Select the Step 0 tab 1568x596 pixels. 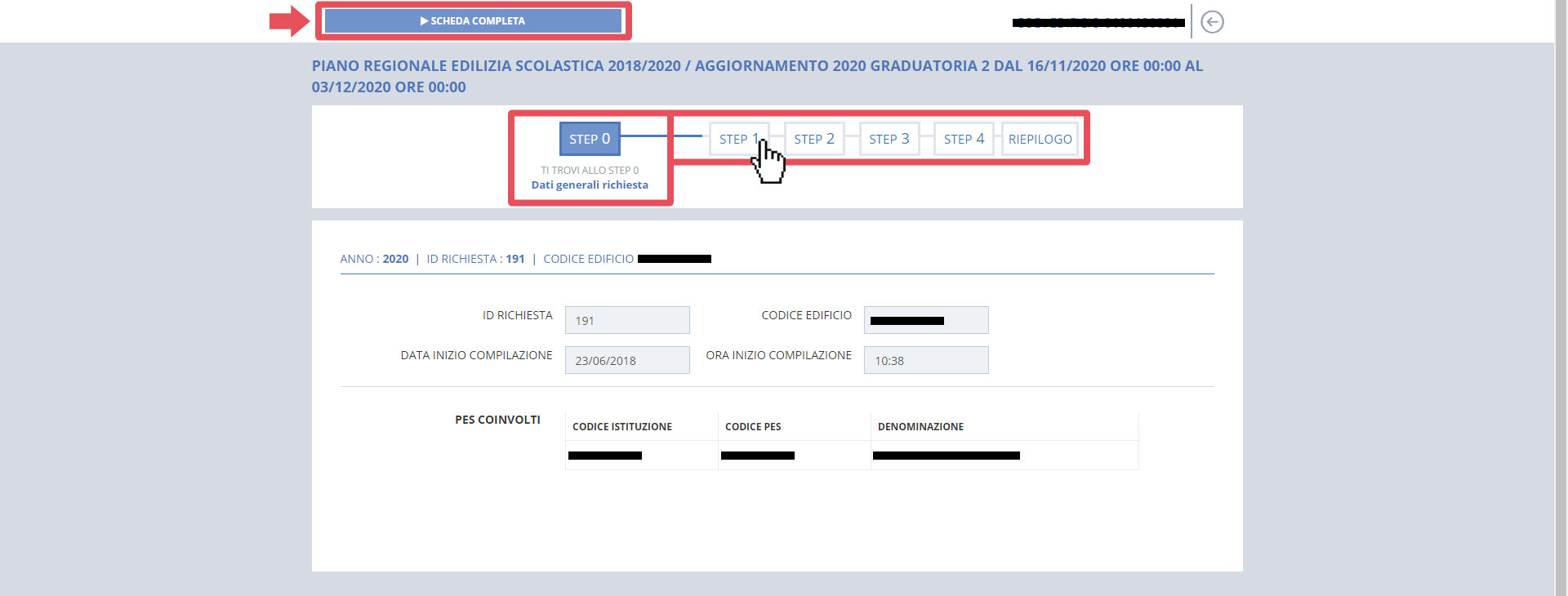[590, 139]
